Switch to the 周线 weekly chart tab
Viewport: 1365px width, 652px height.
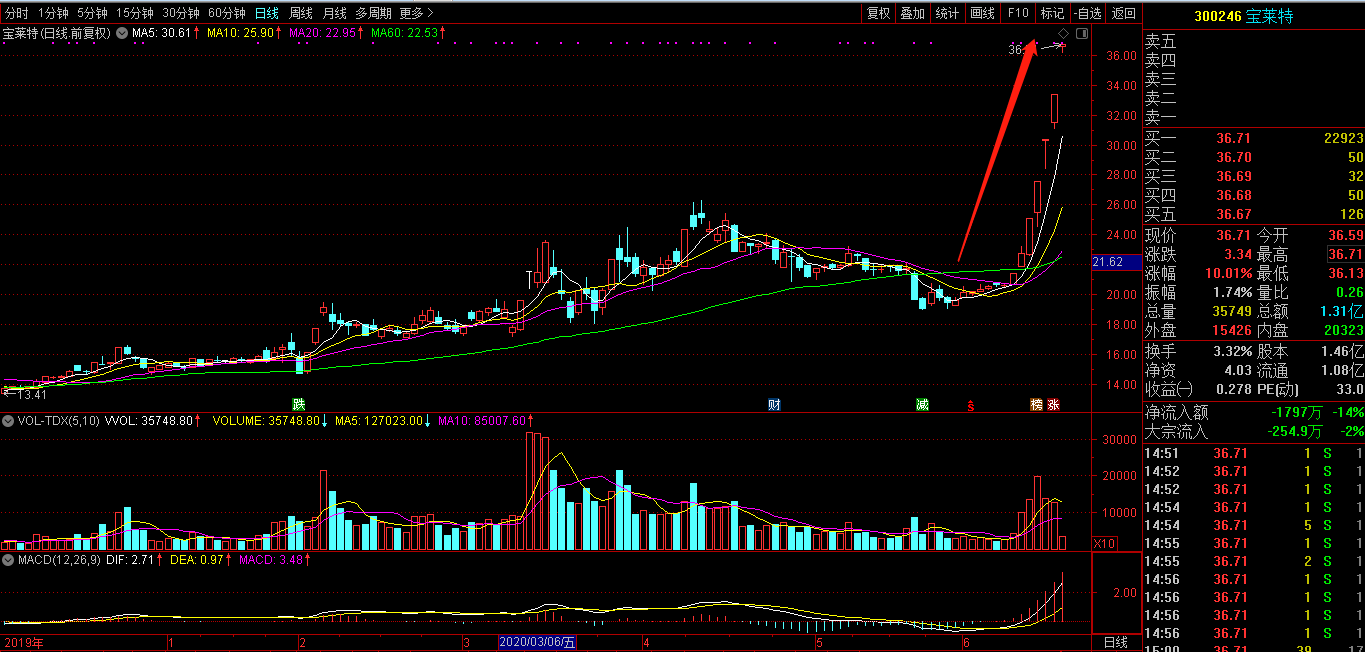coord(301,13)
